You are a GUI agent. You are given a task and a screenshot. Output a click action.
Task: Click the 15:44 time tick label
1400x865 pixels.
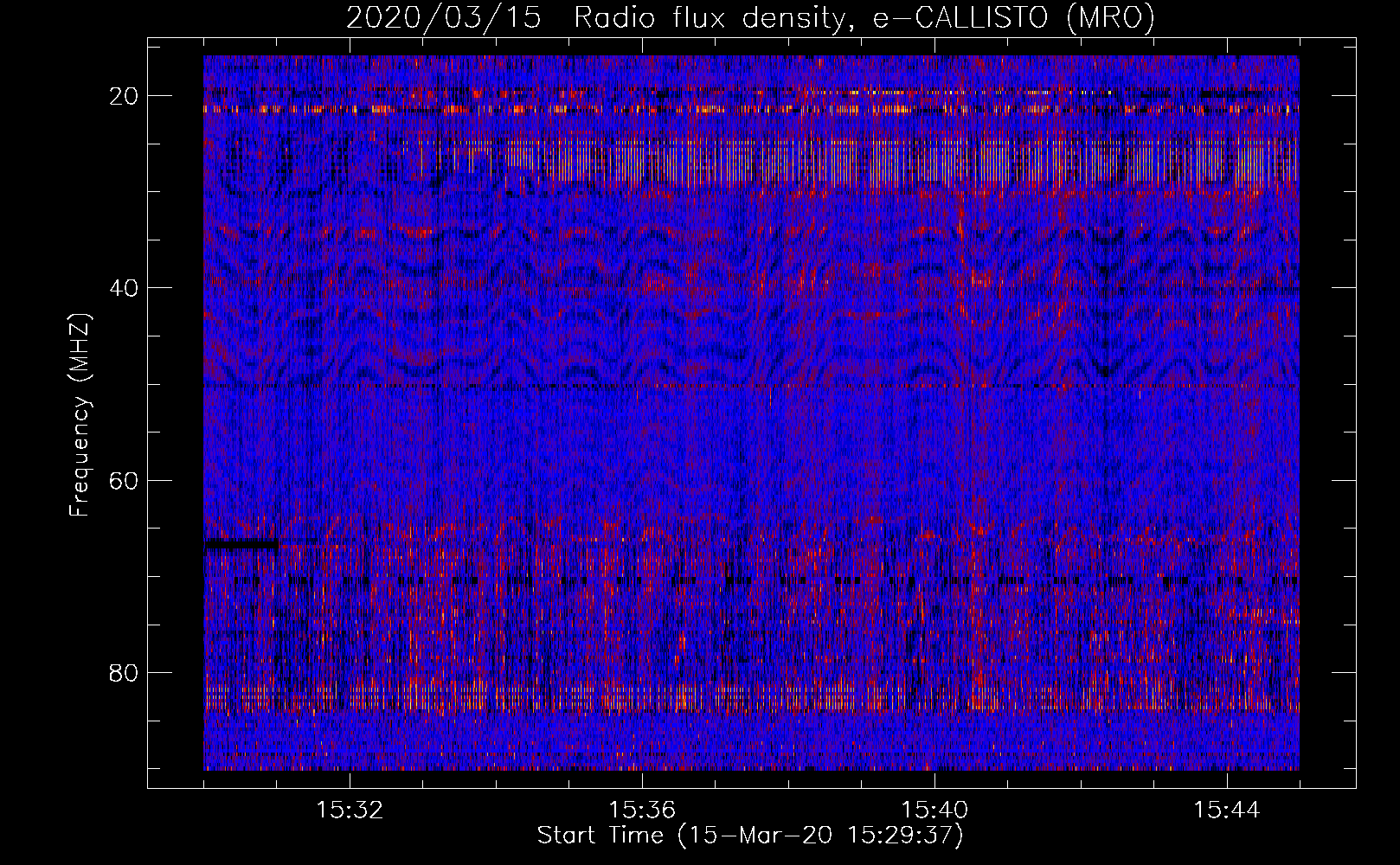1227,811
